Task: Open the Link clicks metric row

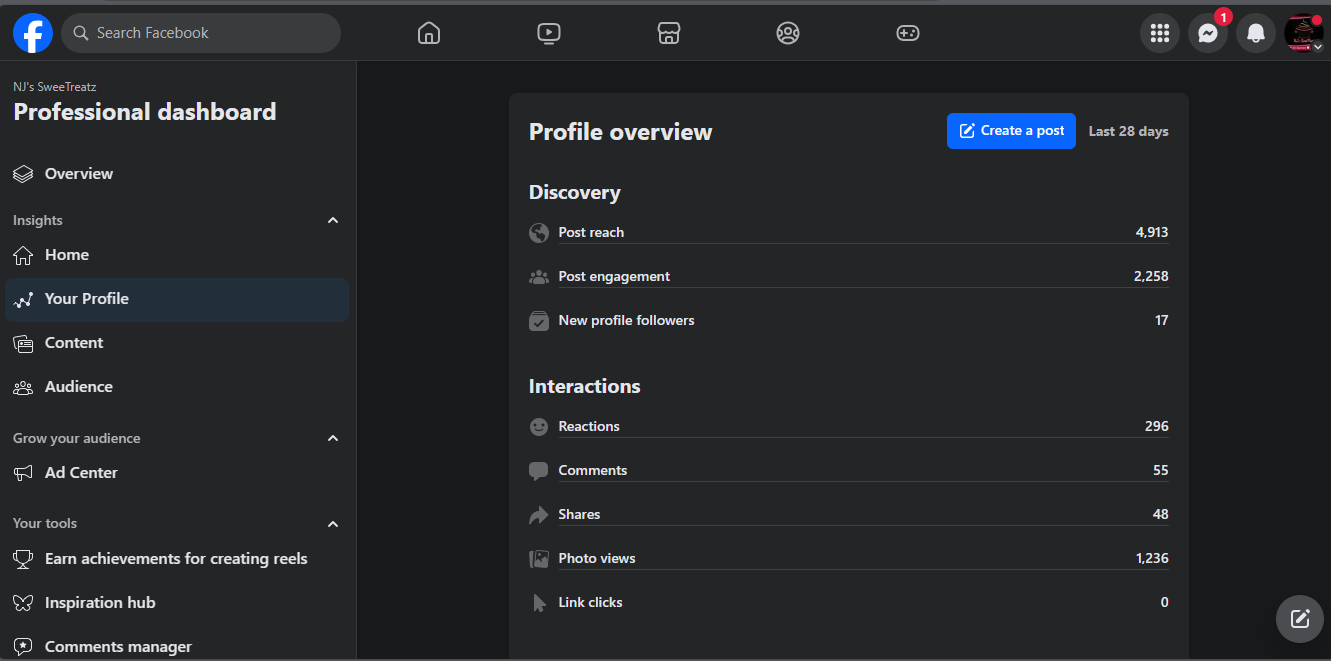Action: [x=848, y=603]
